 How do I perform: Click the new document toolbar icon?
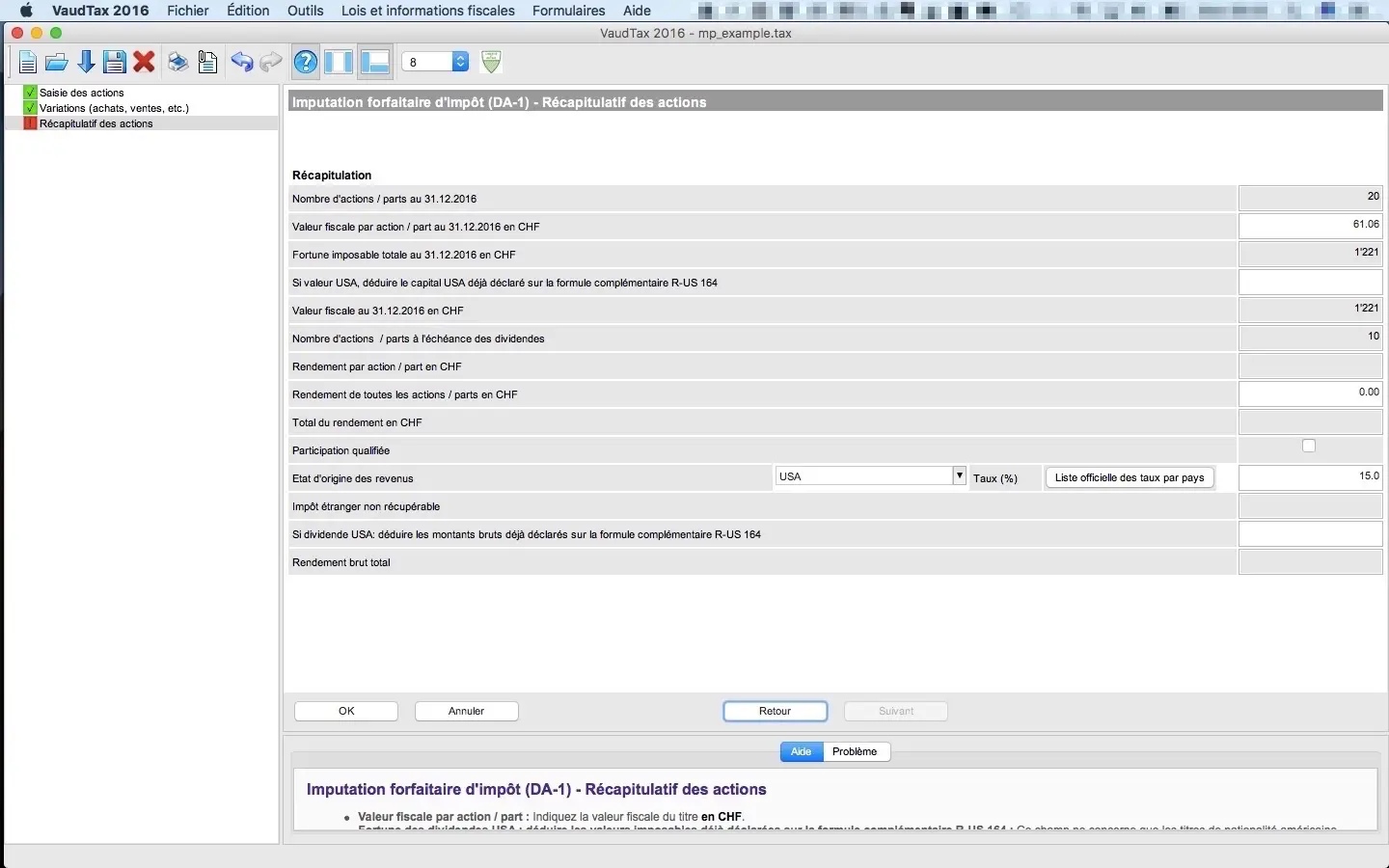coord(27,63)
